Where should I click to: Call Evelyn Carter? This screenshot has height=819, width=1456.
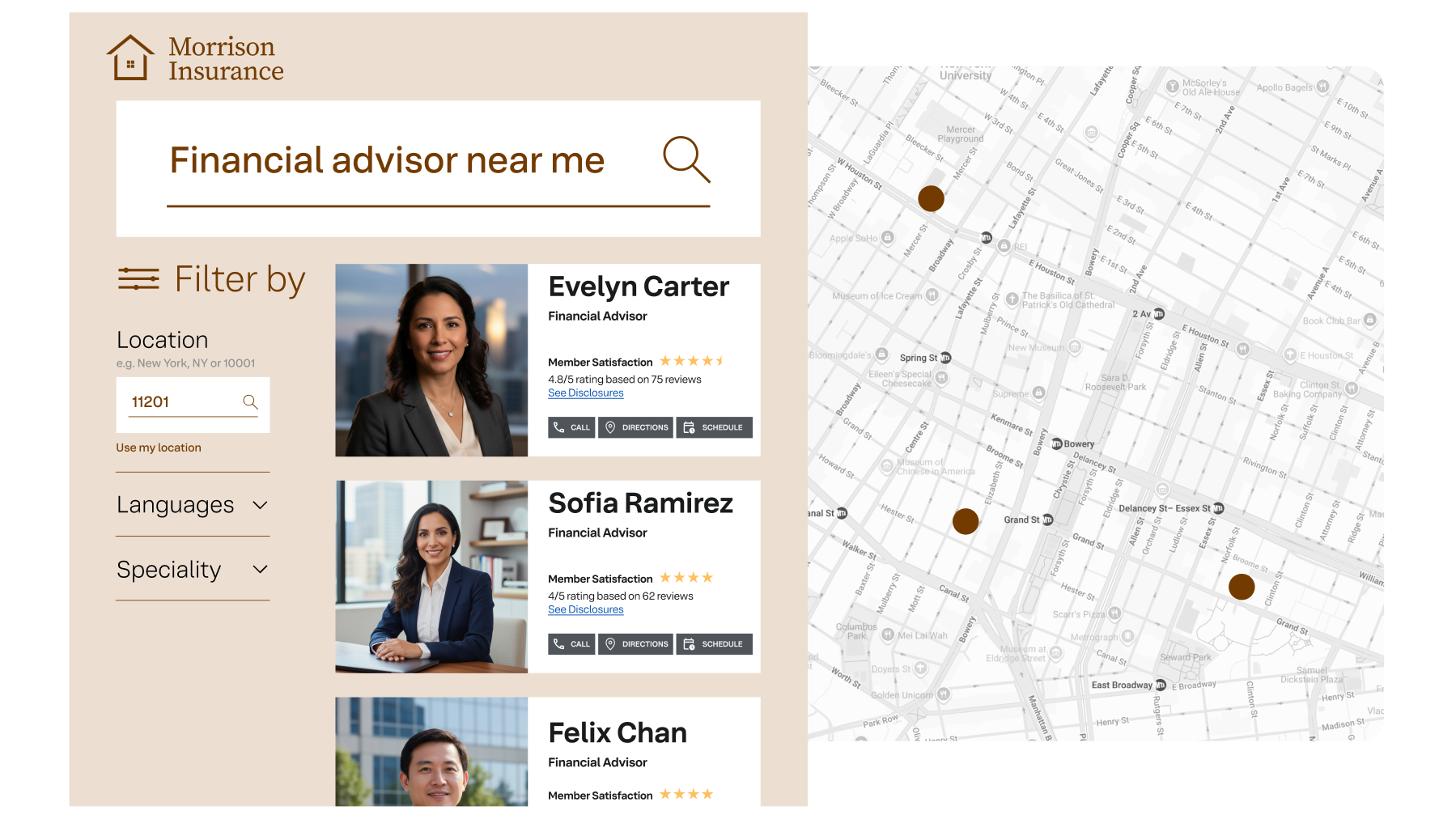tap(571, 427)
